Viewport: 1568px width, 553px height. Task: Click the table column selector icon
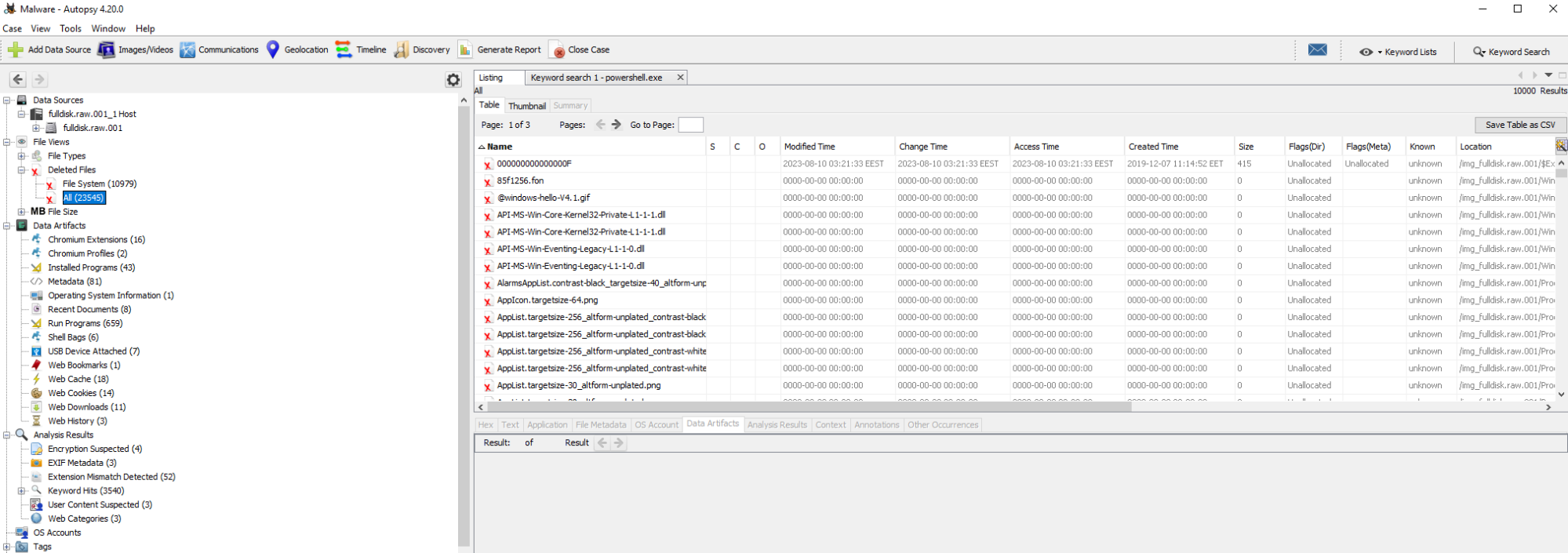[1561, 146]
